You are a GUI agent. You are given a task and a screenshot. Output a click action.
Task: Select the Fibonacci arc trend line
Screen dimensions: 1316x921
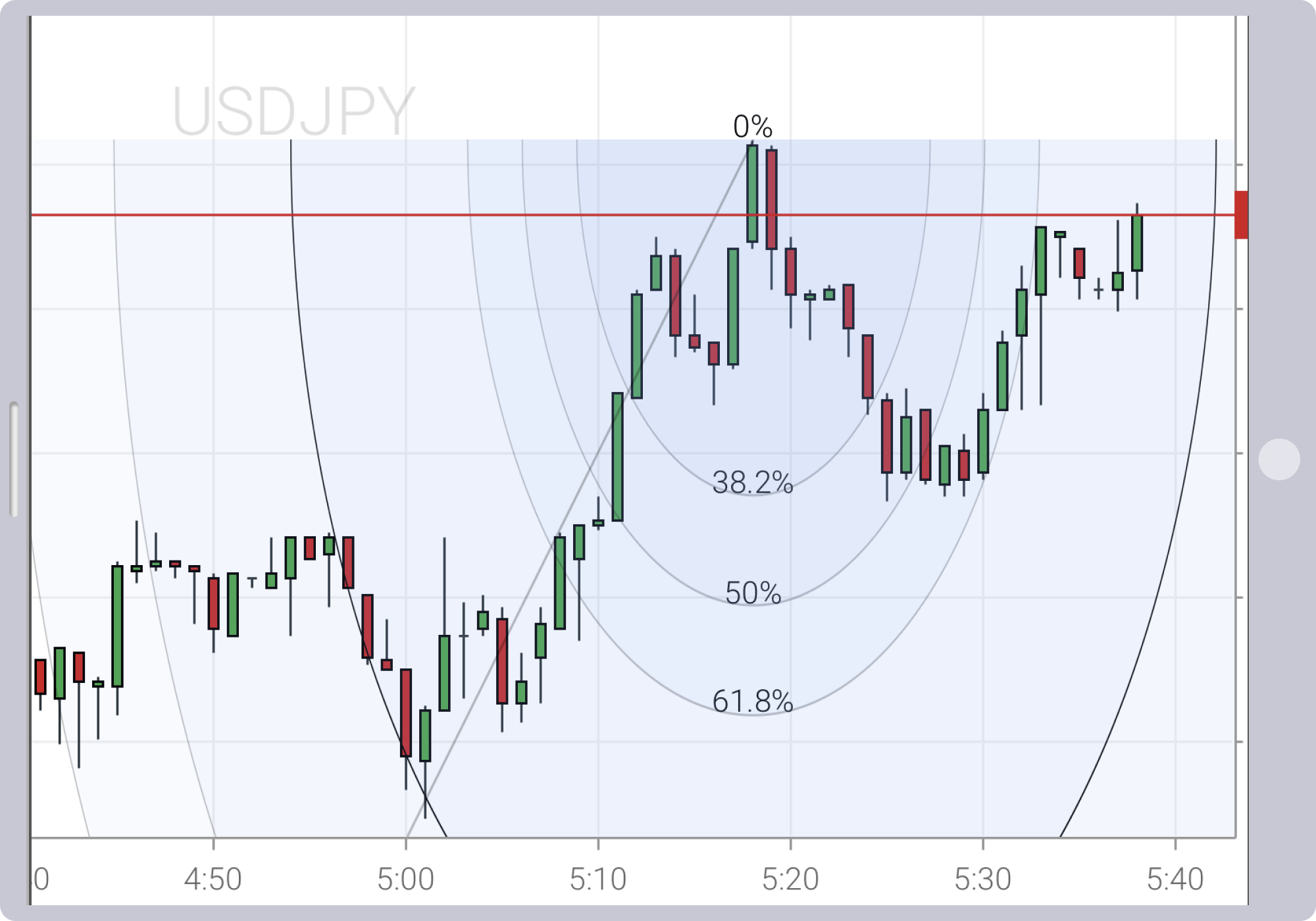point(579,490)
